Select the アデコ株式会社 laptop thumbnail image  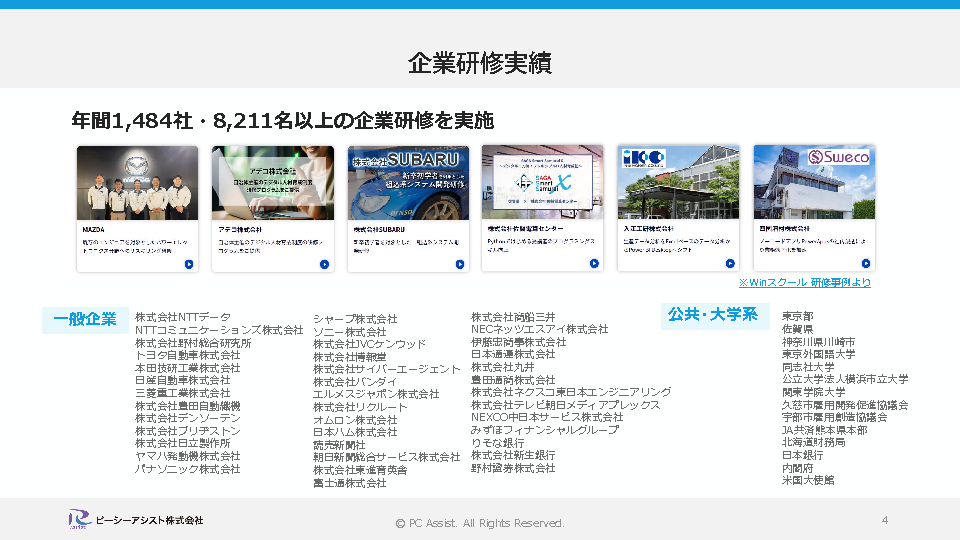pos(273,183)
